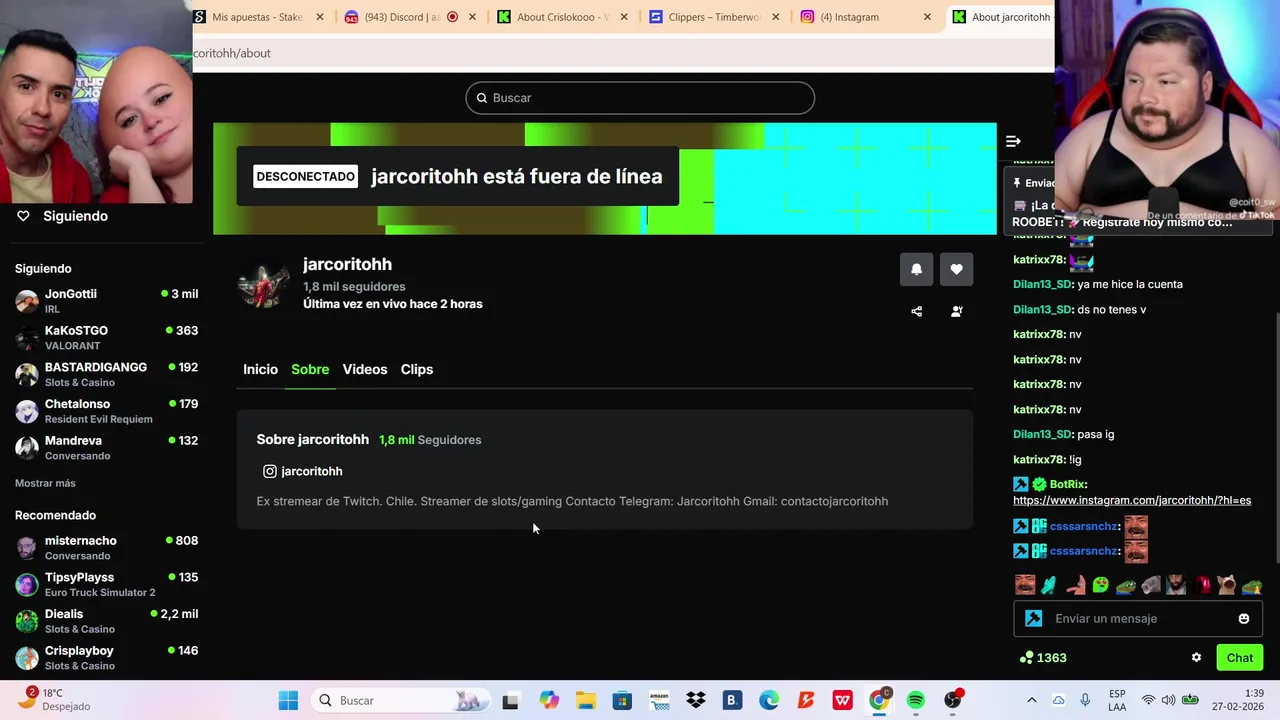Click the share icon below the bell
Viewport: 1280px width, 720px height.
coord(916,311)
